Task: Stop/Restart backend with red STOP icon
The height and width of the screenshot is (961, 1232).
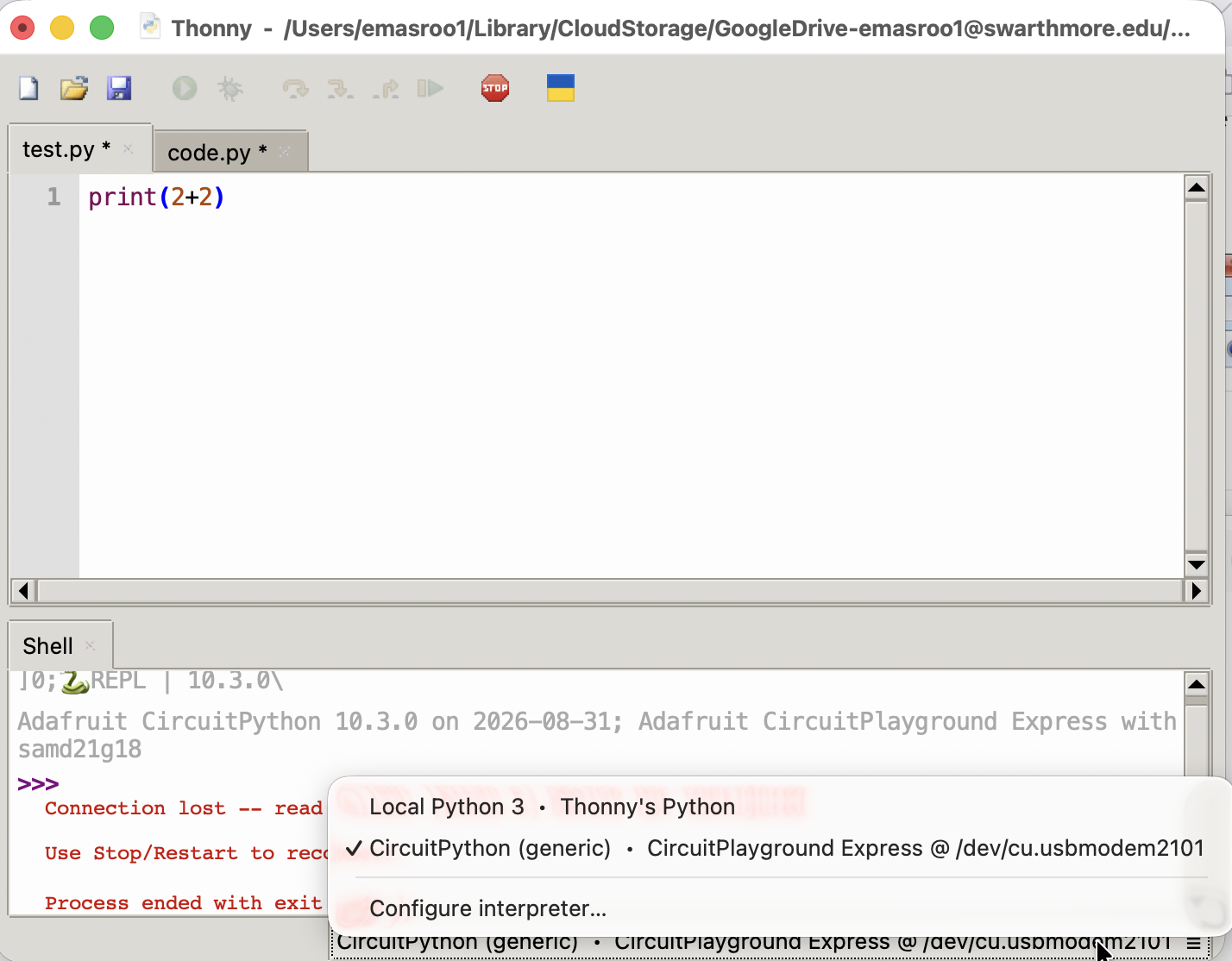Action: [495, 88]
